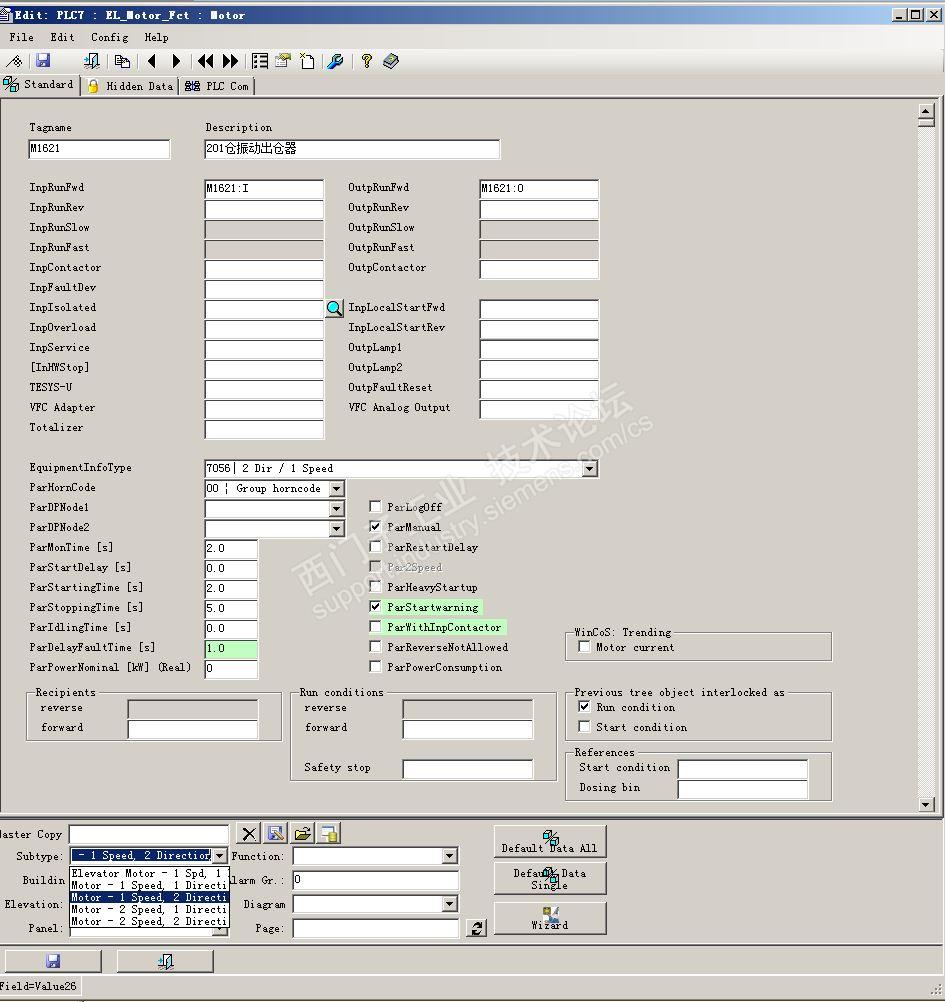Enable the ParReverseNotAllowed checkbox
The height and width of the screenshot is (1002, 945).
coord(376,647)
